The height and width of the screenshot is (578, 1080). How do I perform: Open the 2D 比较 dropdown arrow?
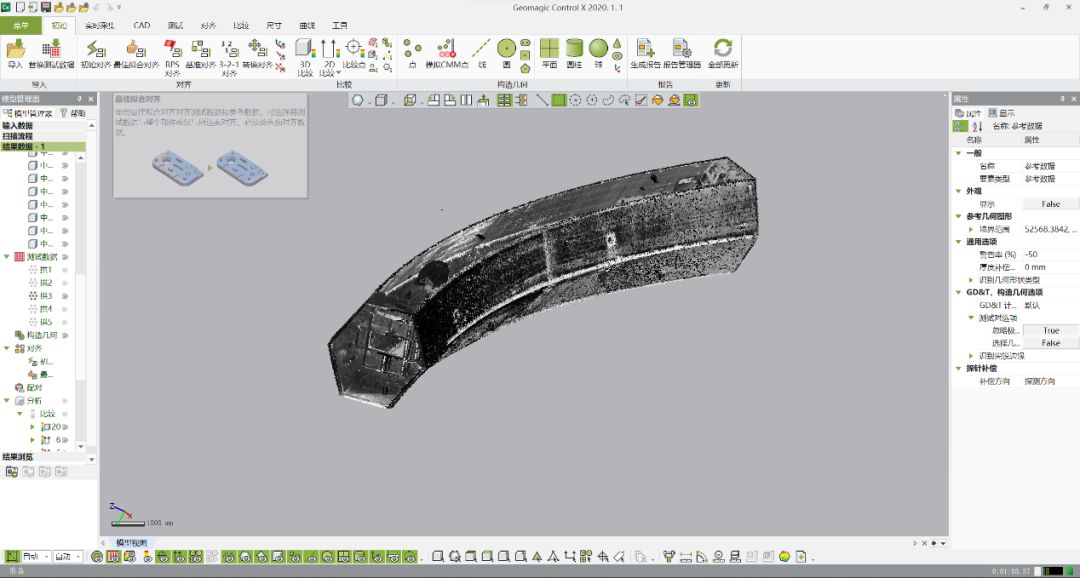339,73
